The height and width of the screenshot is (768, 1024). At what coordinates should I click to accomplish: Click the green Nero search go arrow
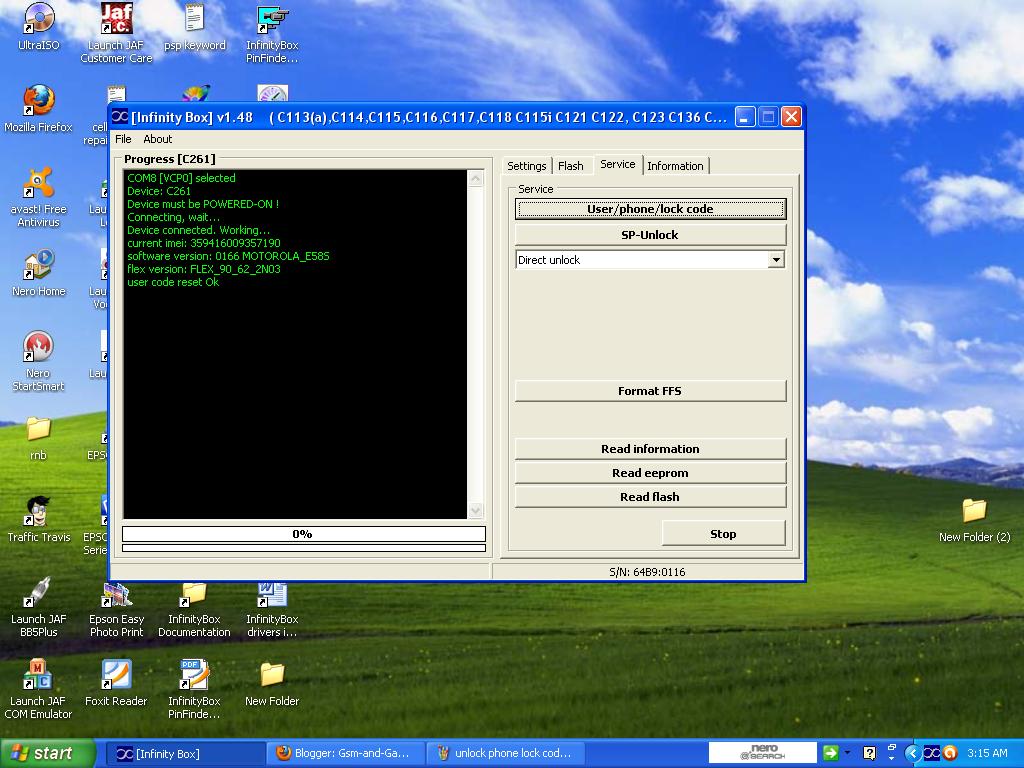830,753
